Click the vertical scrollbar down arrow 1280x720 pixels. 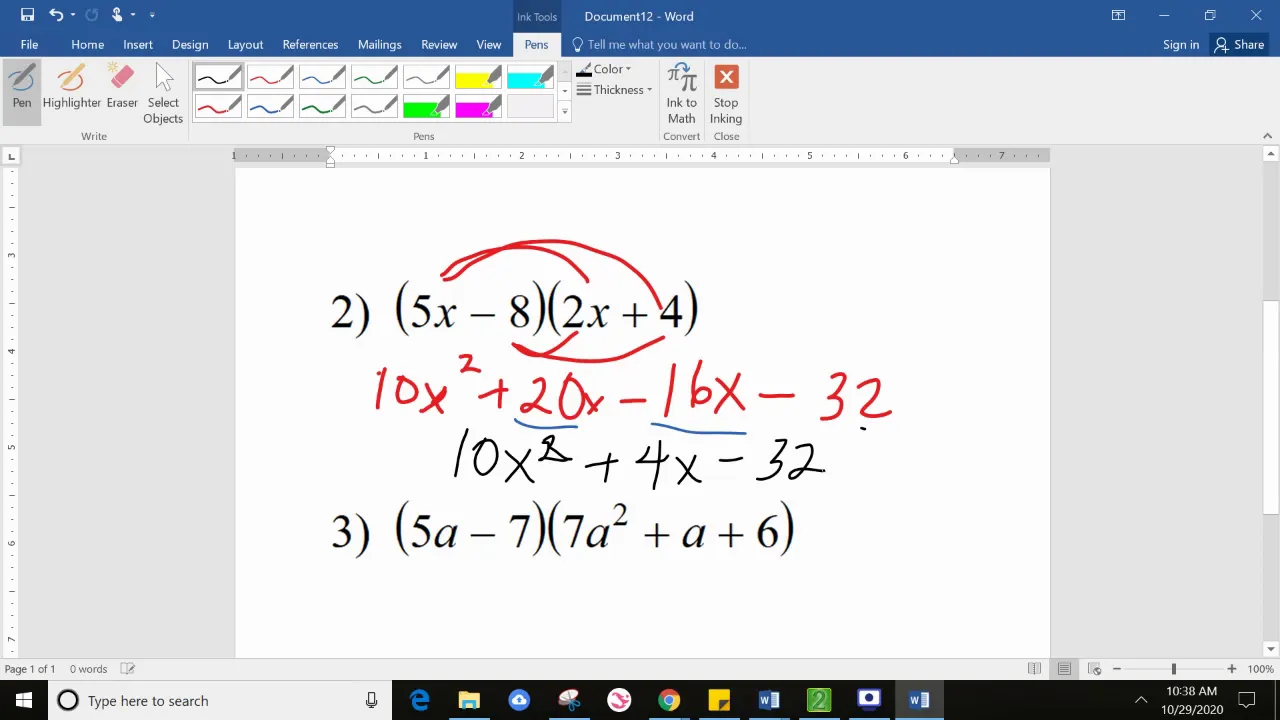(1271, 648)
